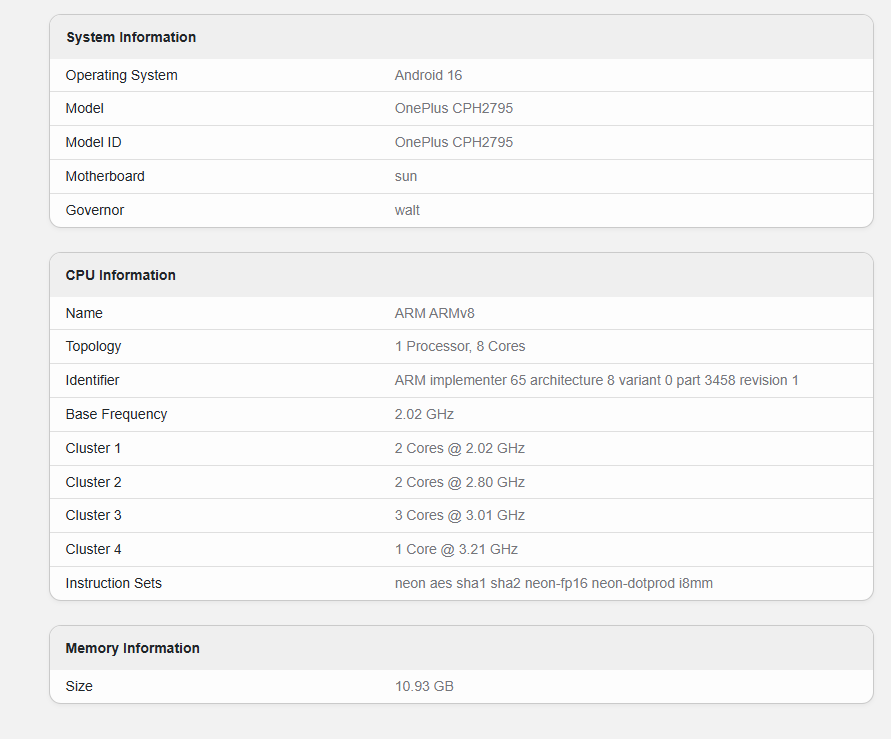Select the Instruction Sets row
Image resolution: width=891 pixels, height=739 pixels.
click(113, 583)
